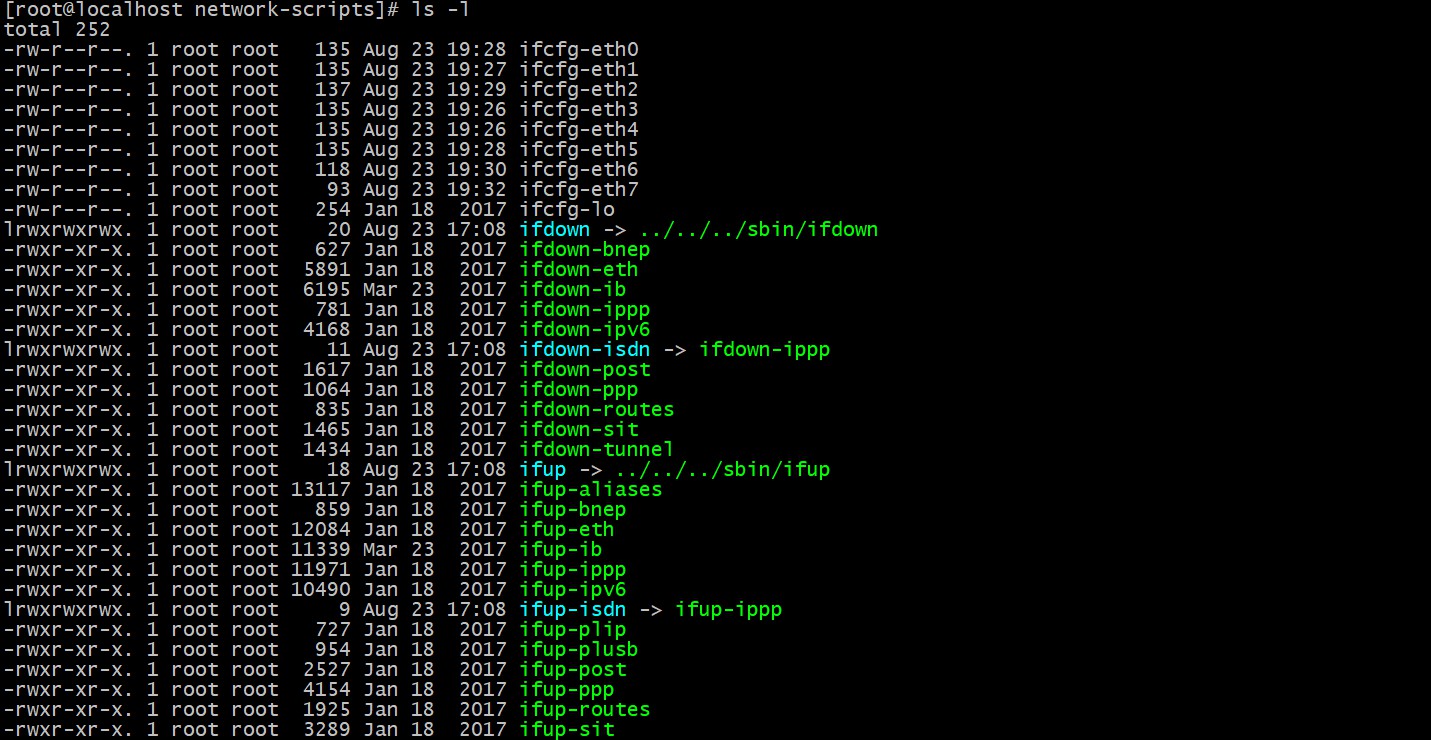This screenshot has height=740, width=1431.
Task: Click the cyan ifup symlink name
Action: pos(543,470)
